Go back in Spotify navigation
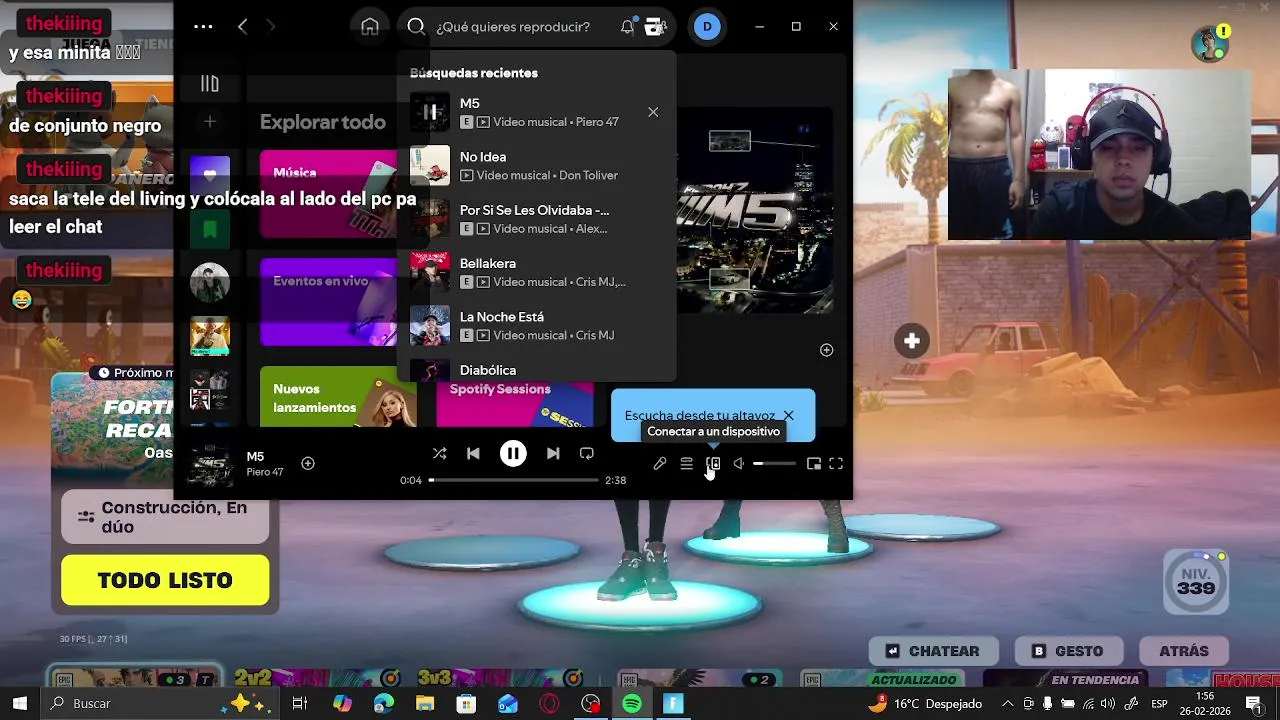 tap(242, 27)
